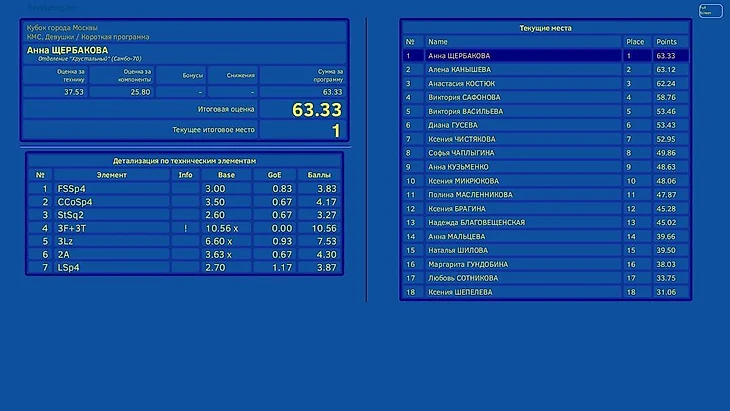Viewport: 730px width, 411px height.
Task: Click the exclamation mark in Info column
Action: coord(185,228)
